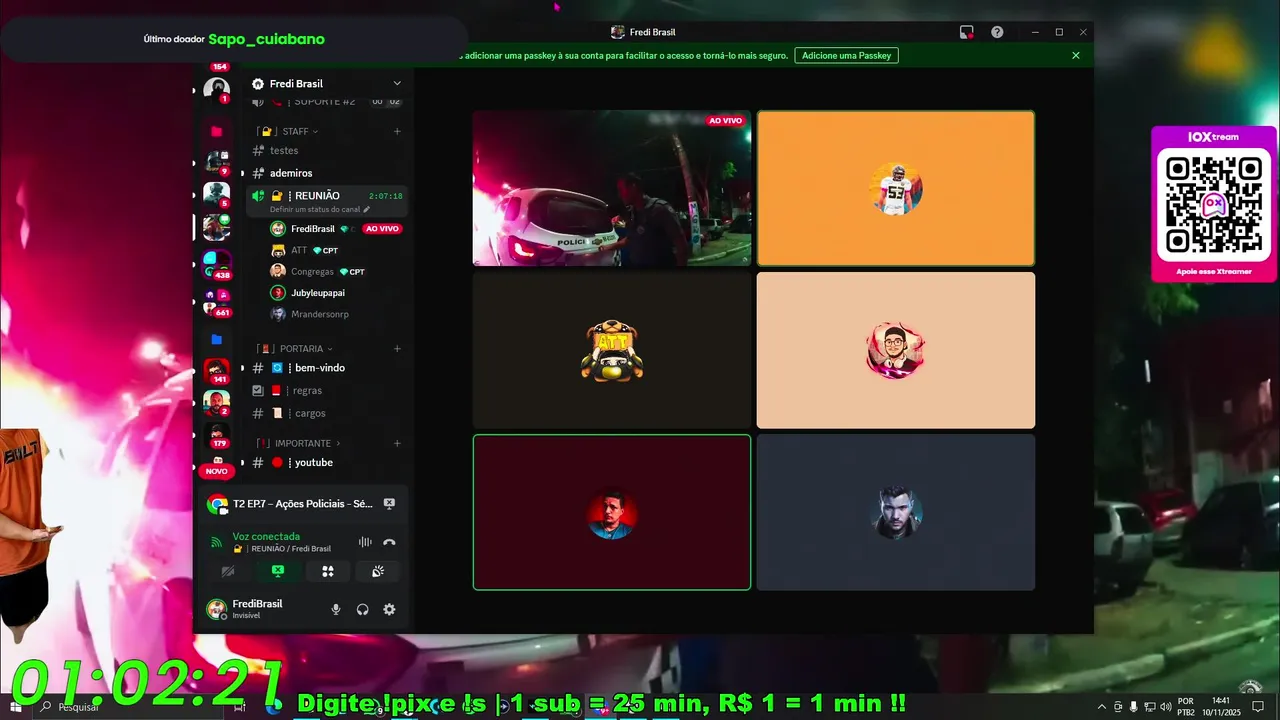The width and height of the screenshot is (1280, 720).
Task: Click the gray tile with bearded man avatar
Action: (x=896, y=512)
